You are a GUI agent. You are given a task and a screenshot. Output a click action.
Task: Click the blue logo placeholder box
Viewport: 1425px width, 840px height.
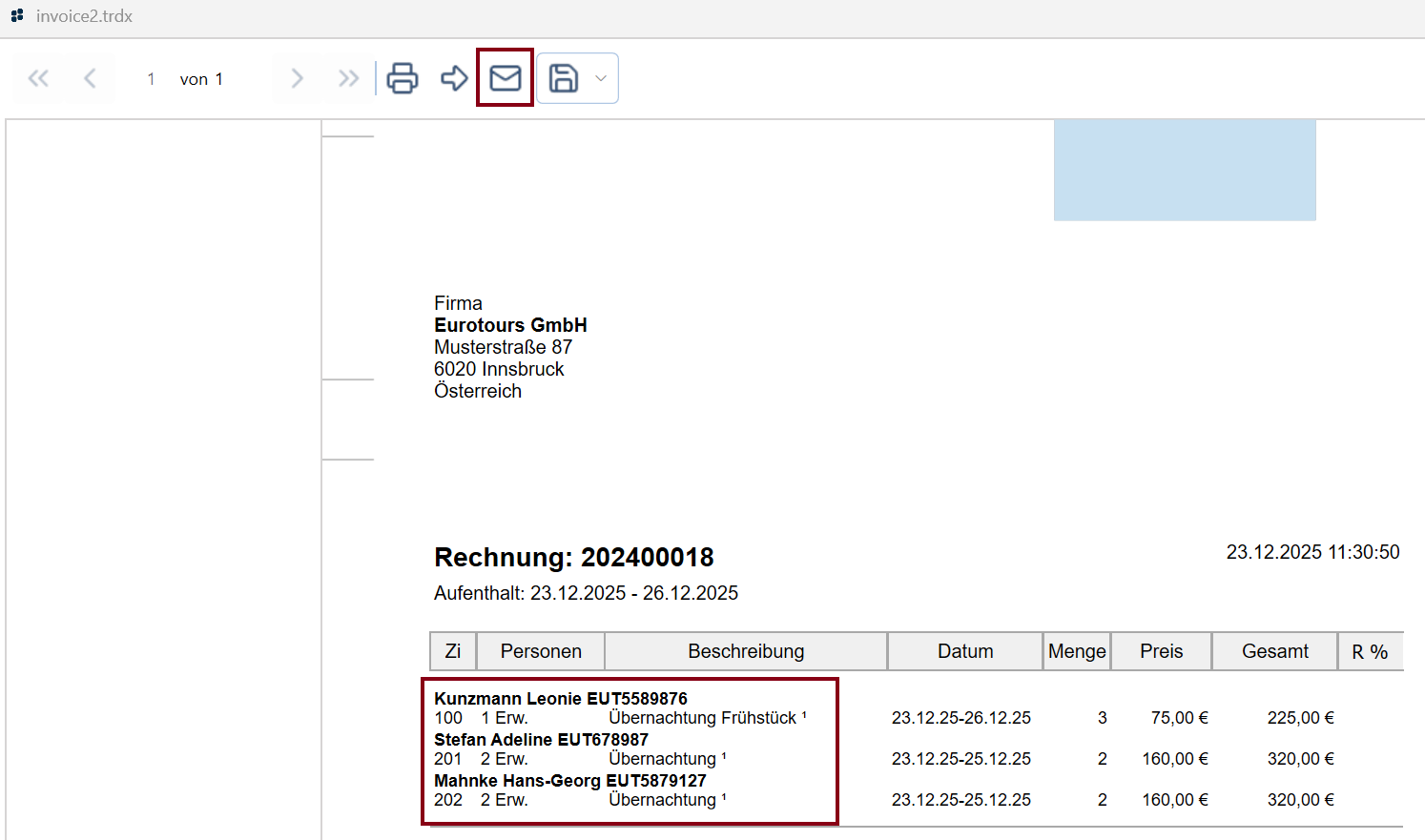coord(1184,170)
